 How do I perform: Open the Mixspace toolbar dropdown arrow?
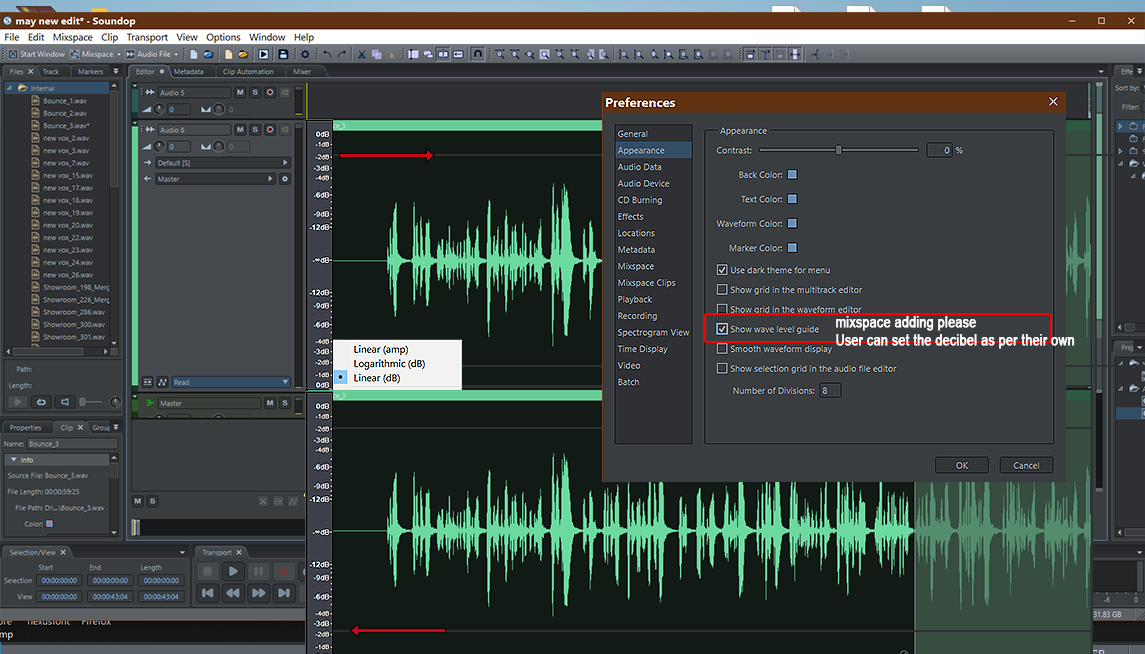118,54
